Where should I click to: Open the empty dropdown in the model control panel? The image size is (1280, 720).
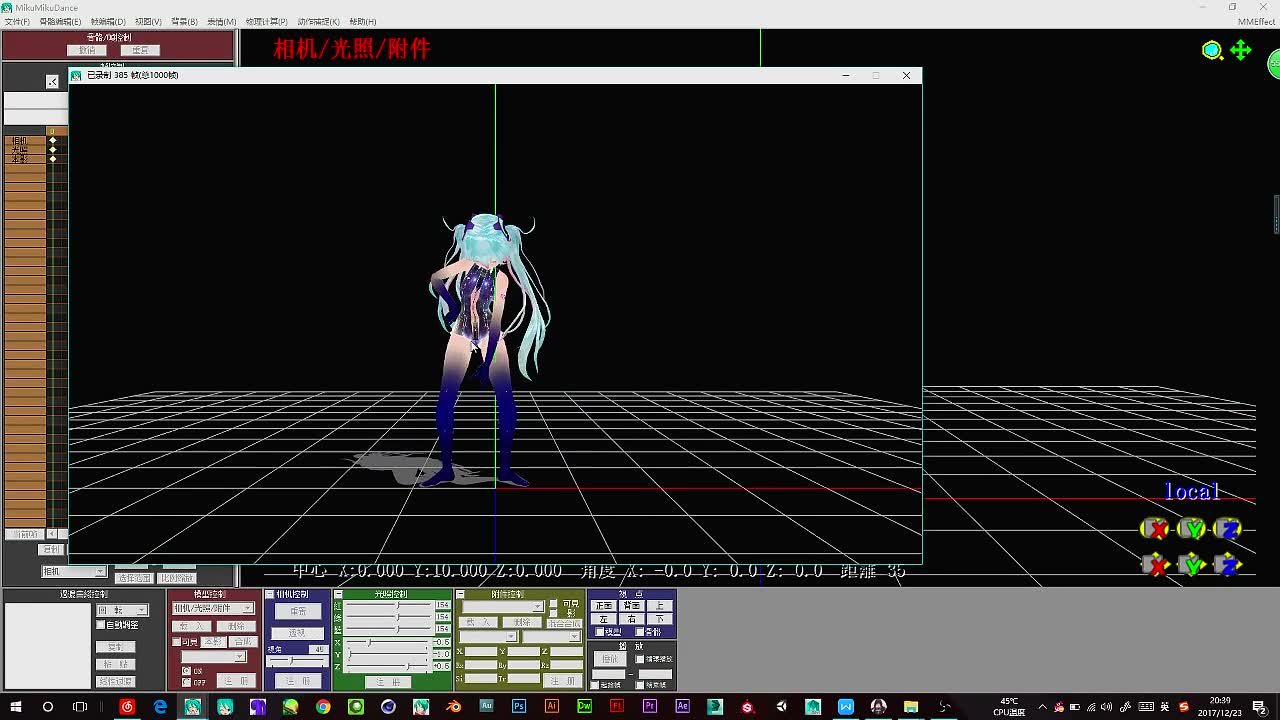click(x=214, y=657)
